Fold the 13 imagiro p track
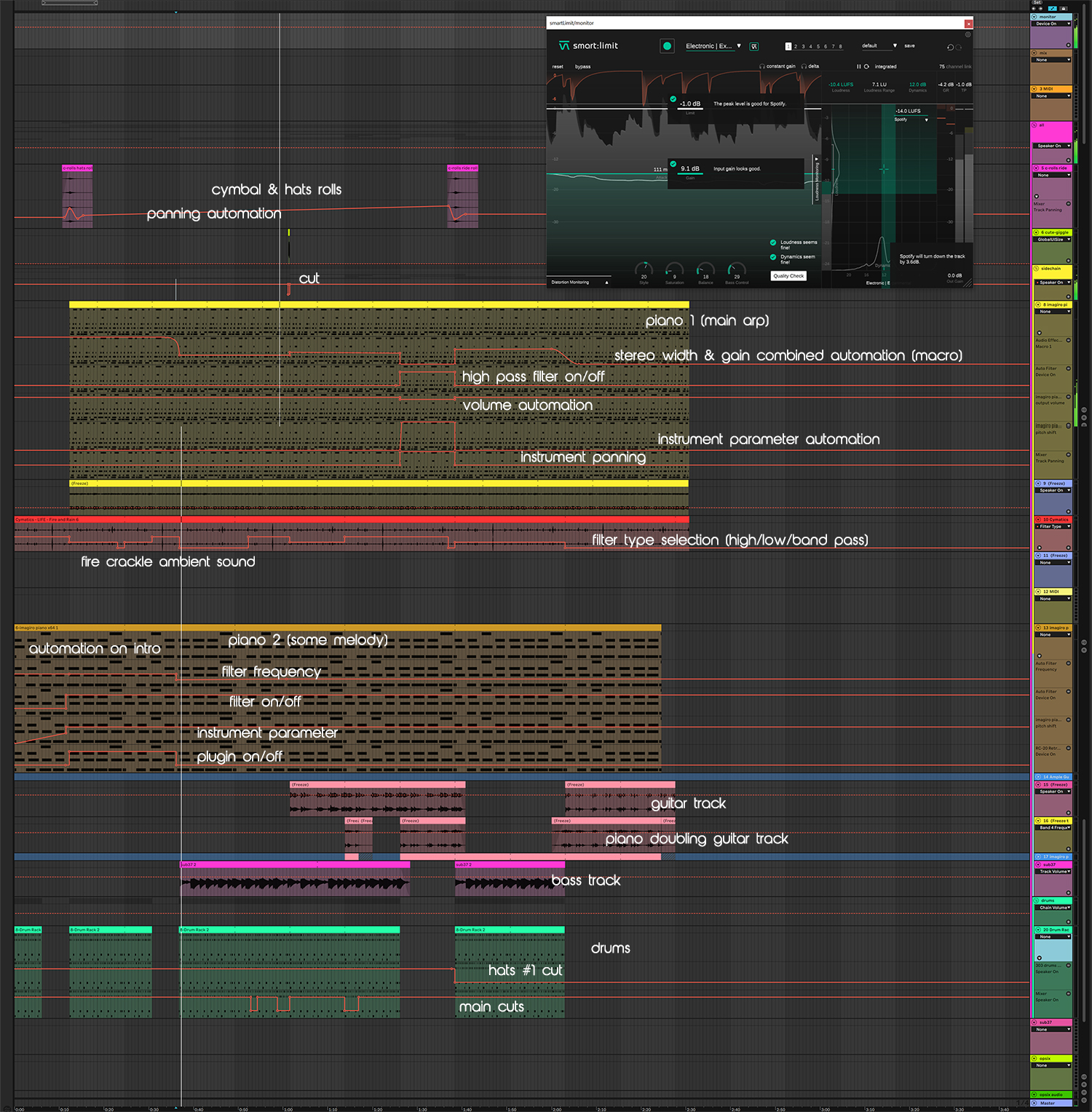The width and height of the screenshot is (1092, 1112). point(1038,628)
